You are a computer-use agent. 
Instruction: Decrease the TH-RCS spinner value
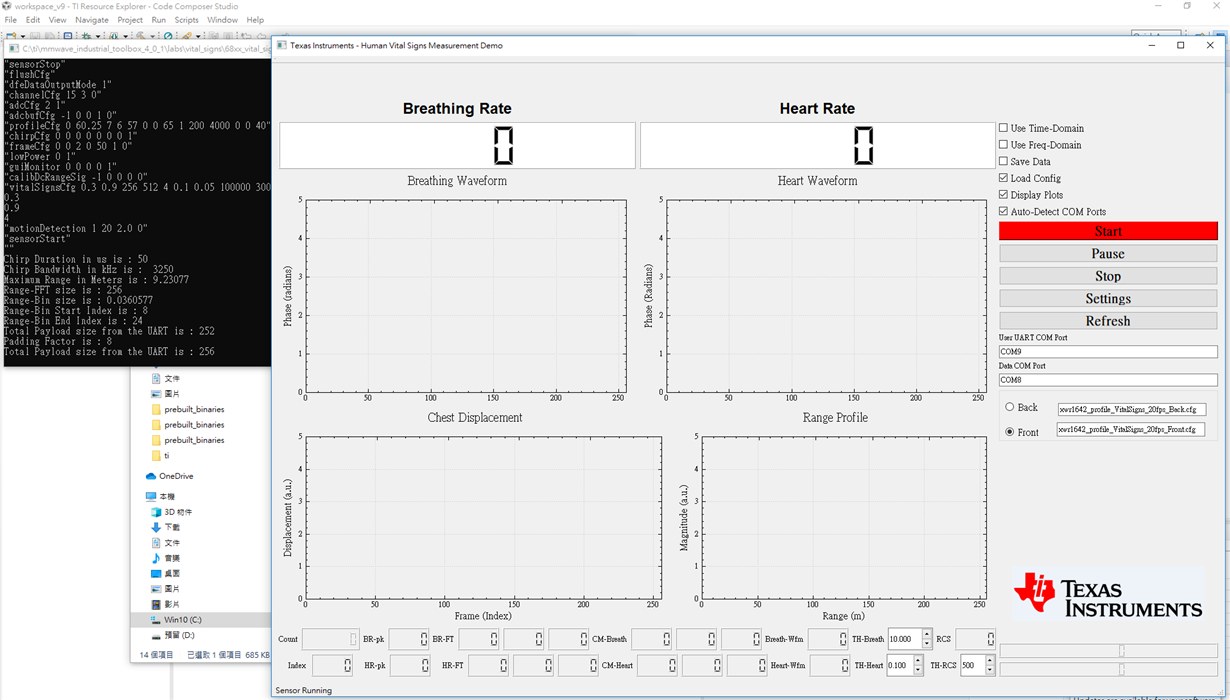[990, 669]
